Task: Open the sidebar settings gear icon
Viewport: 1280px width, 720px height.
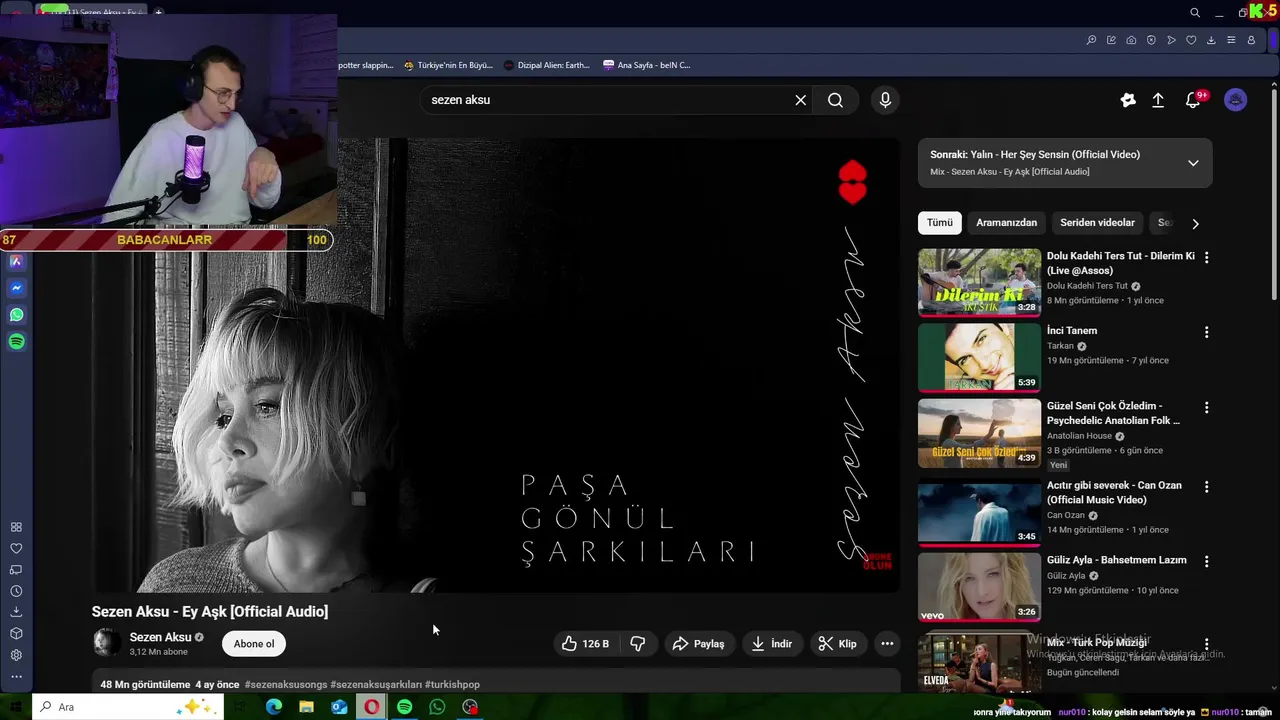Action: pos(16,656)
